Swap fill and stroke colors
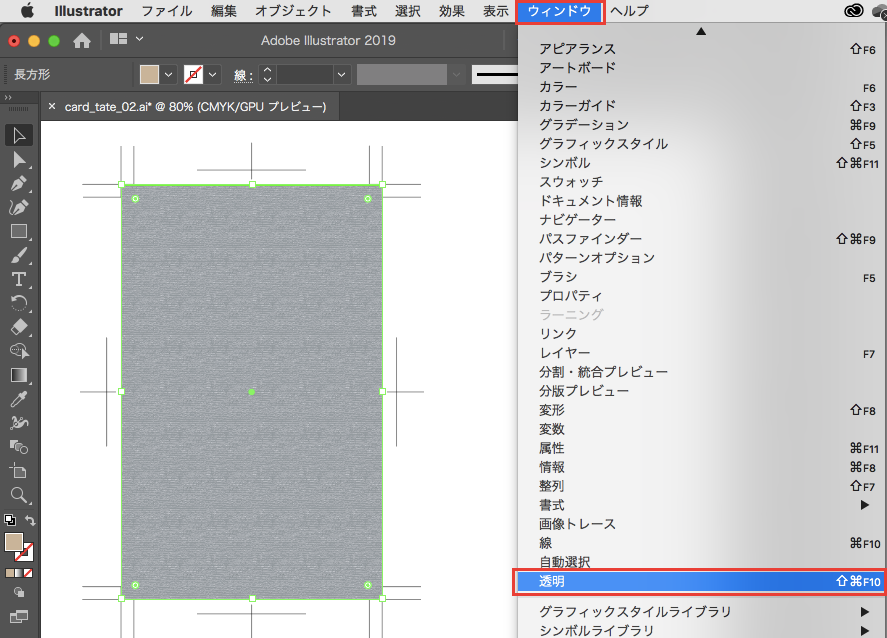 (x=31, y=520)
